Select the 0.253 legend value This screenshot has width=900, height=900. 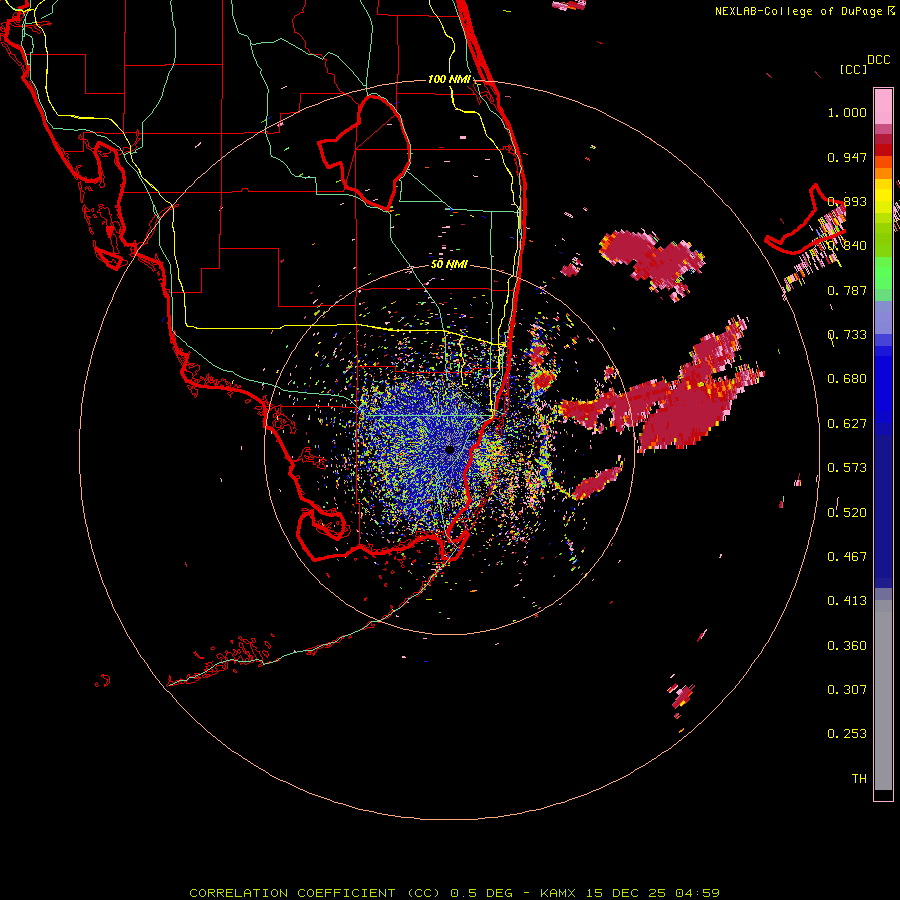coord(847,734)
